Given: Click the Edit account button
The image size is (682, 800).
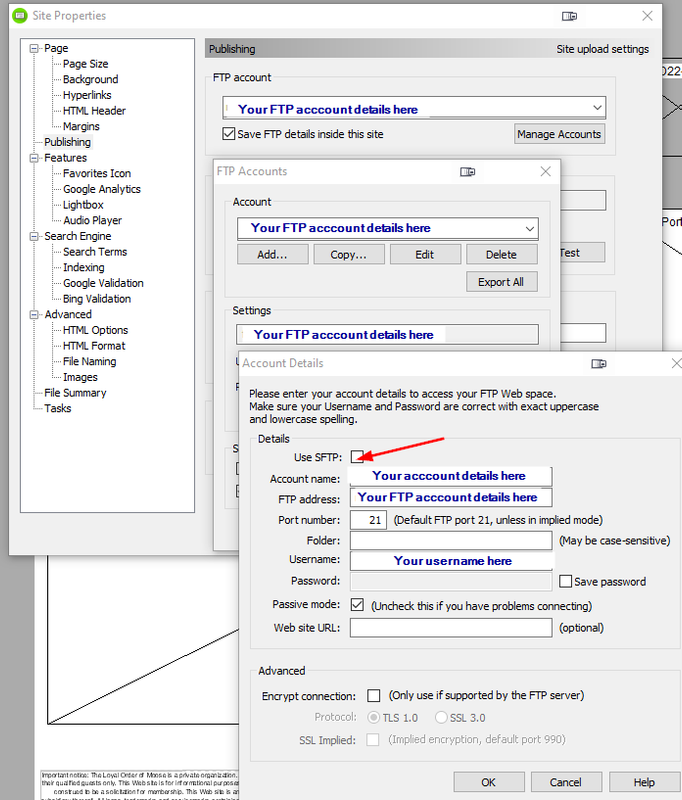Looking at the screenshot, I should (425, 254).
